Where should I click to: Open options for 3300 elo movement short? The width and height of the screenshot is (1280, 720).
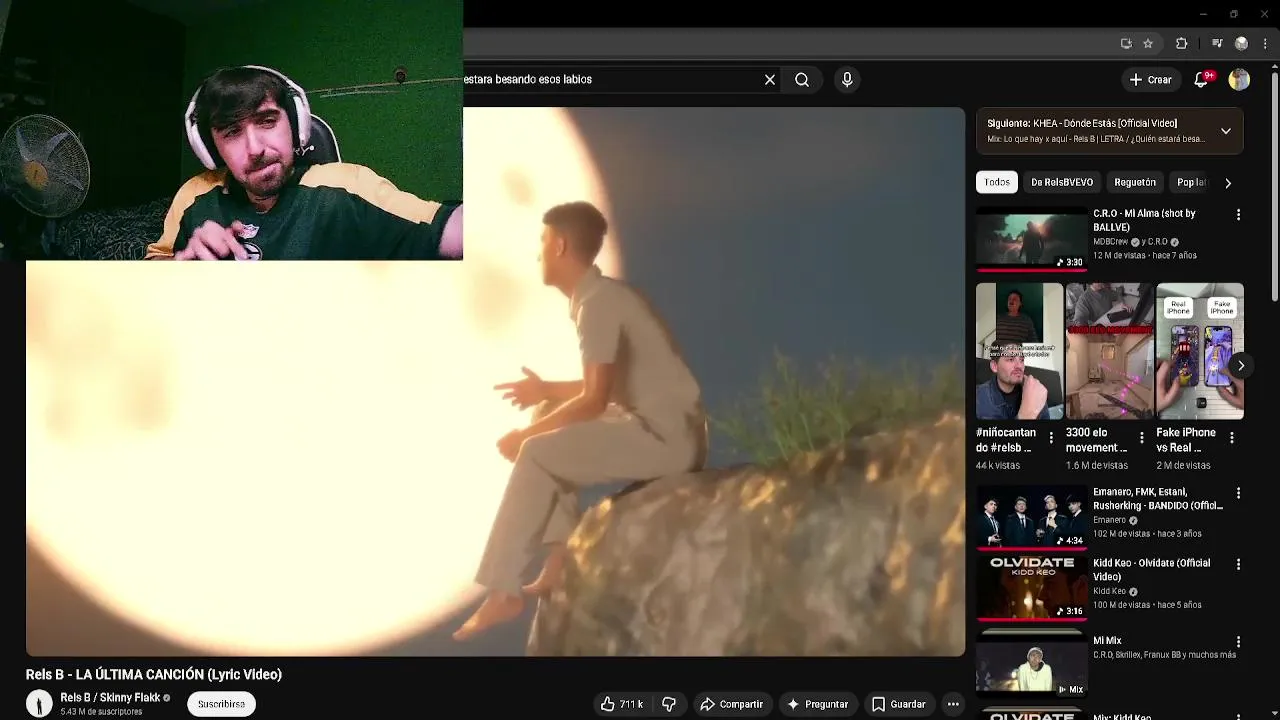[x=1141, y=438]
